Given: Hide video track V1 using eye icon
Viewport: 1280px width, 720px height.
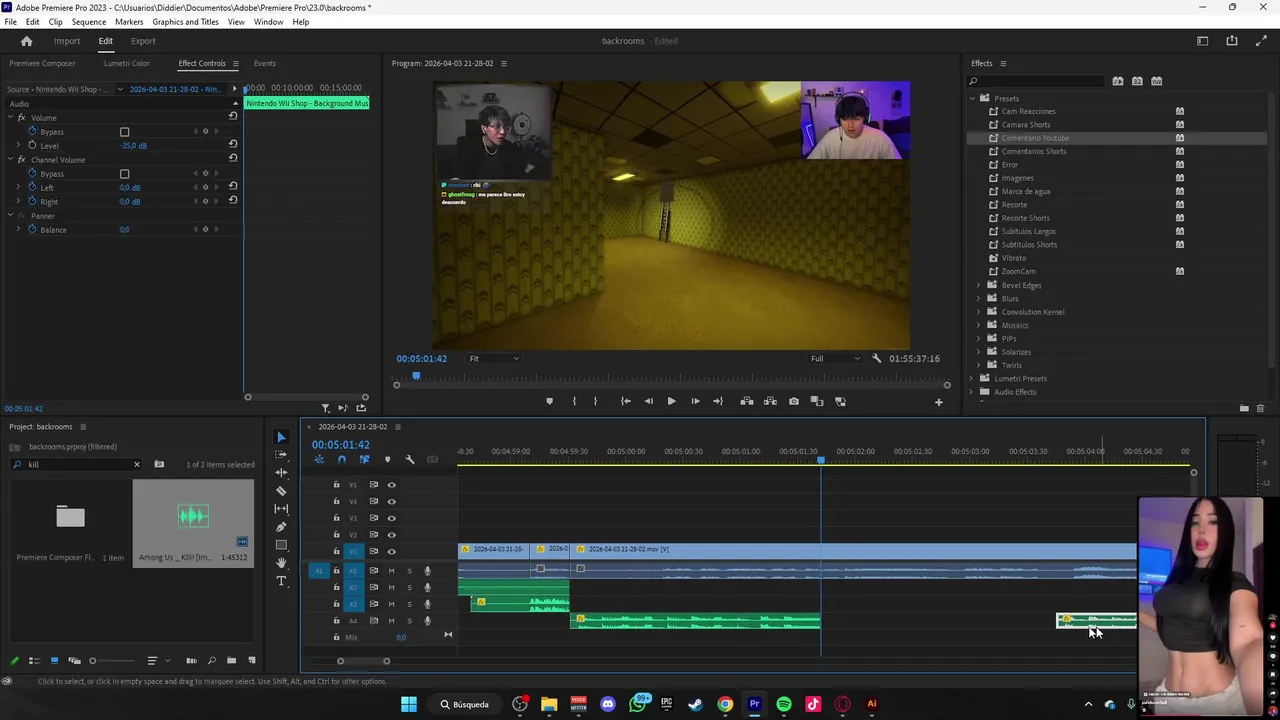Looking at the screenshot, I should click(x=391, y=552).
